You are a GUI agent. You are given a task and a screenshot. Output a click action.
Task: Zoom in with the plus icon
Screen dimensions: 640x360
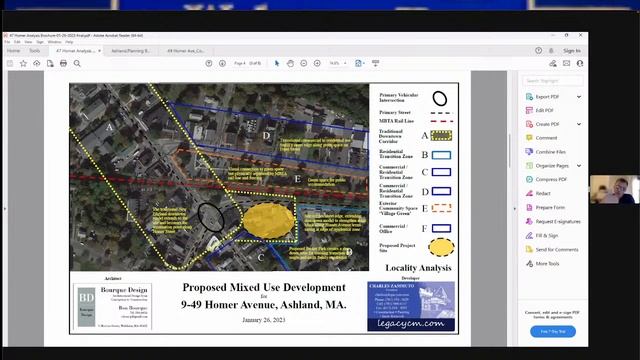(317, 63)
